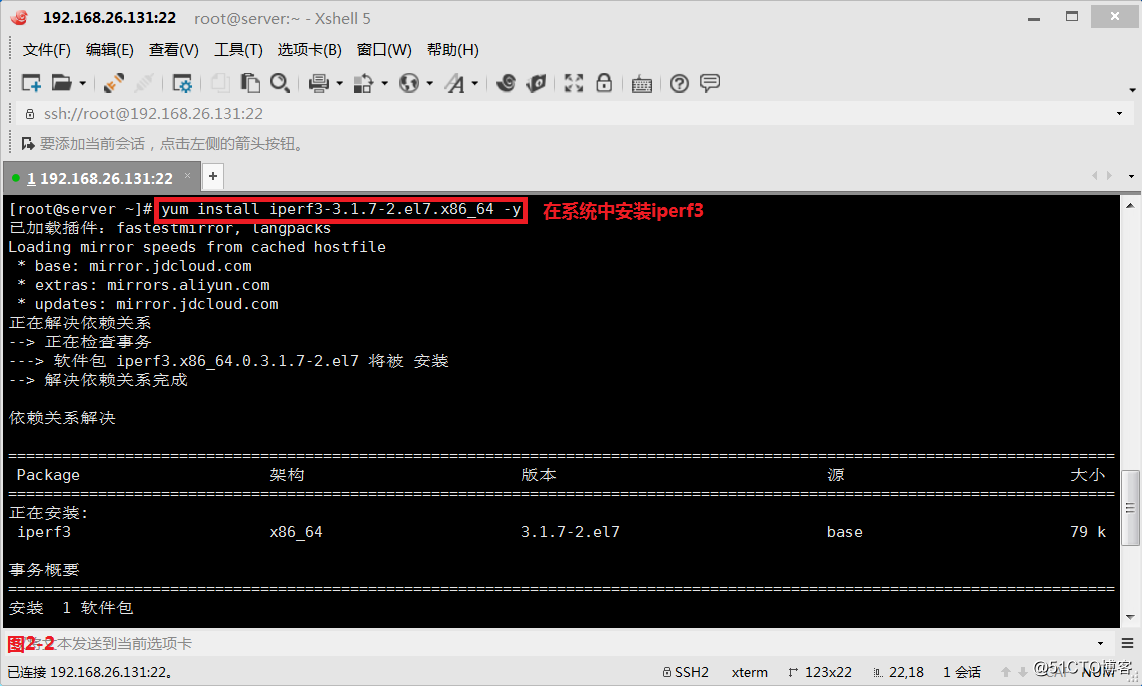Click the Copy icon in toolbar
Image resolution: width=1142 pixels, height=686 pixels.
[x=220, y=83]
